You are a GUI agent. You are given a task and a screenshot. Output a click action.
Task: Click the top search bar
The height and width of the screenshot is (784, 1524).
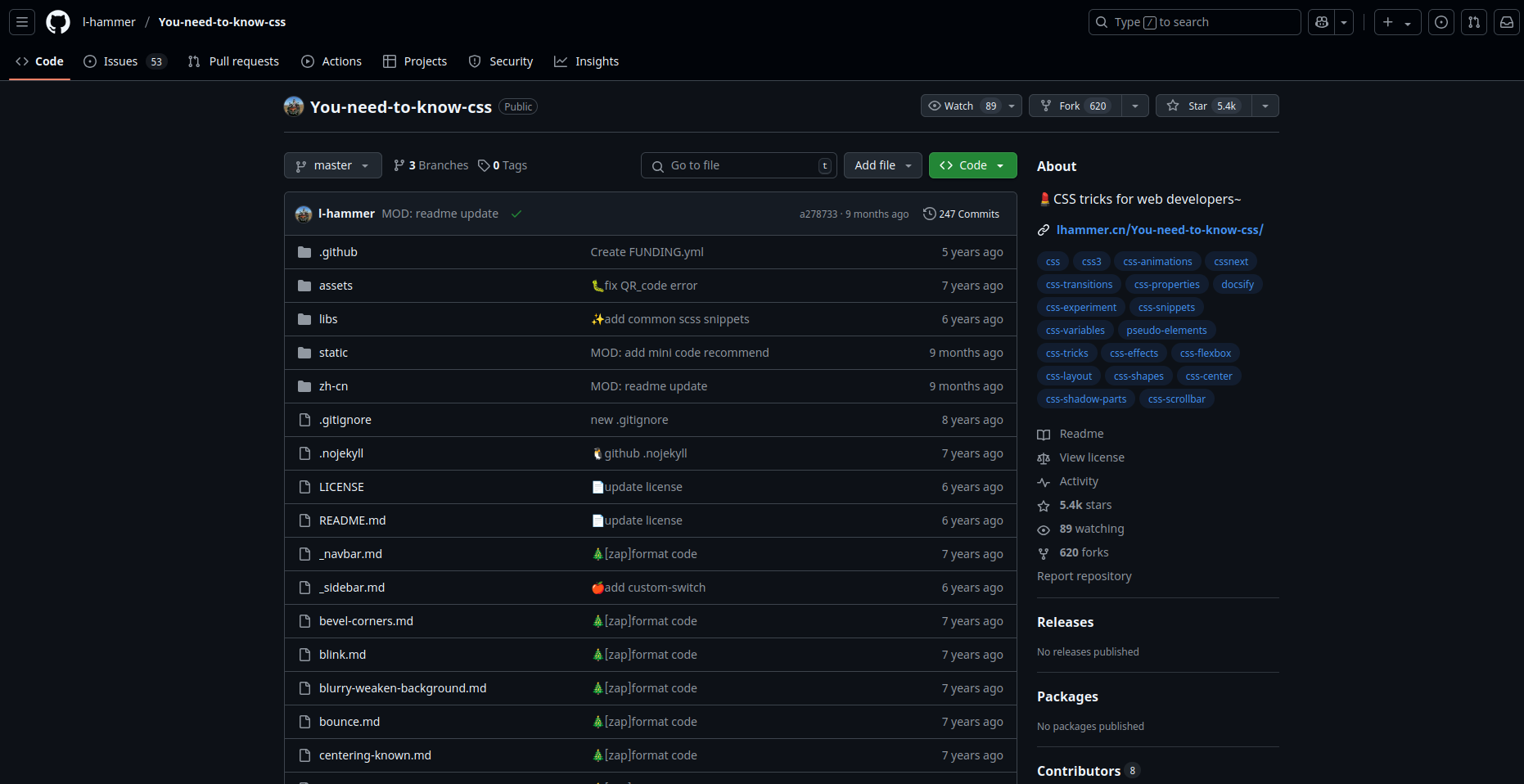pyautogui.click(x=1194, y=22)
